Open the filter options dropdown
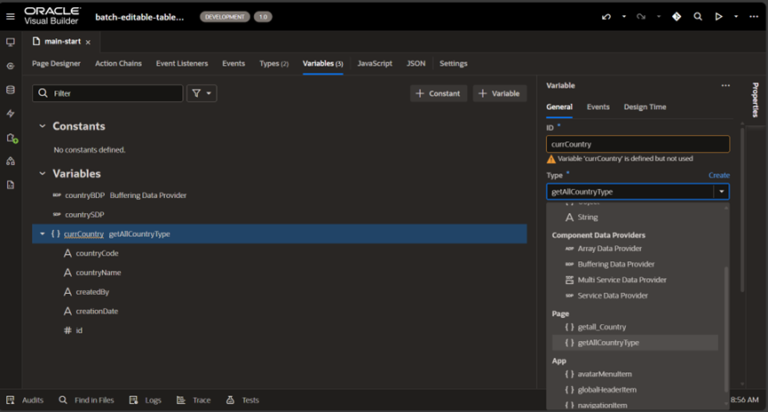Image resolution: width=768 pixels, height=412 pixels. coord(202,93)
